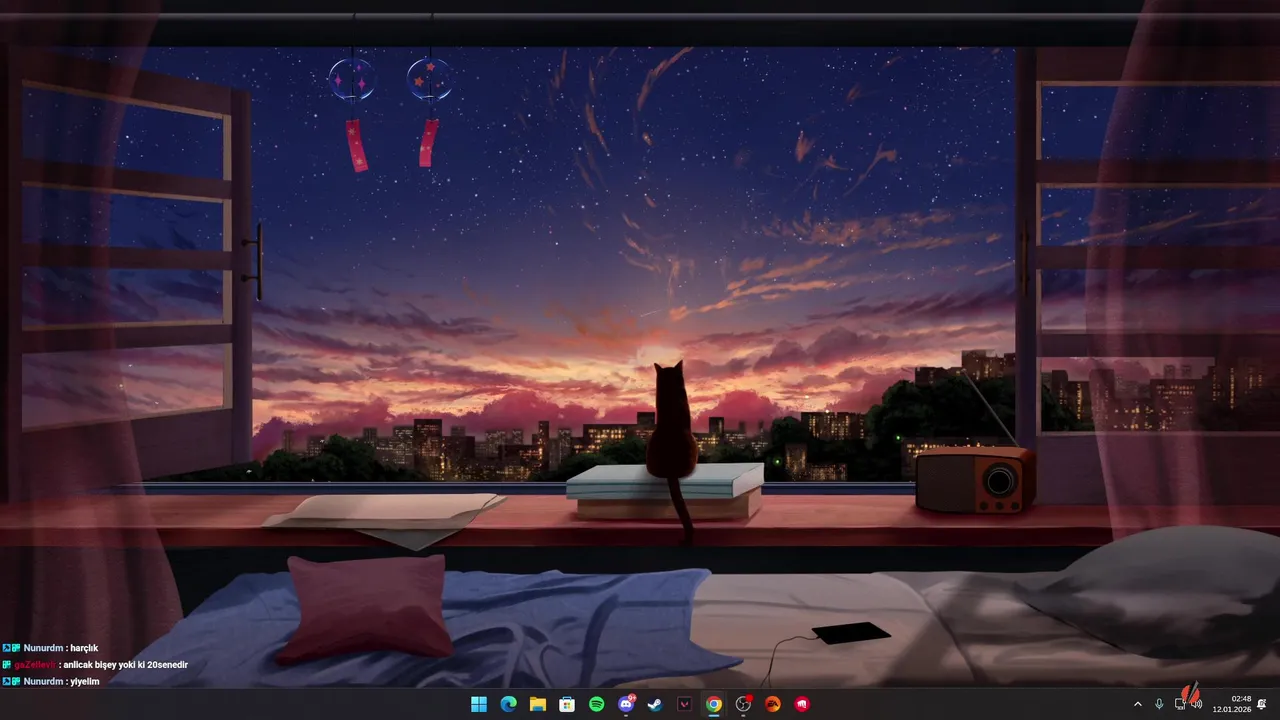Open the clock showing 02:48

coord(1232,704)
